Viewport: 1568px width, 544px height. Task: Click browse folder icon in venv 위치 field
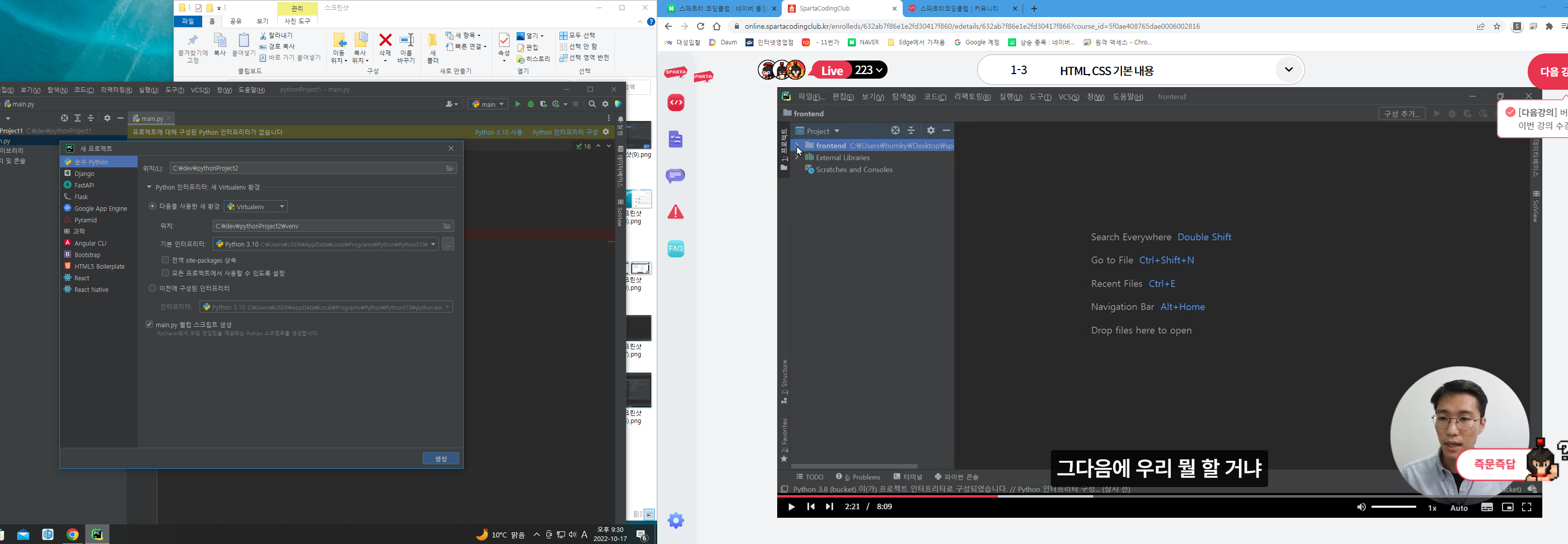click(x=447, y=226)
